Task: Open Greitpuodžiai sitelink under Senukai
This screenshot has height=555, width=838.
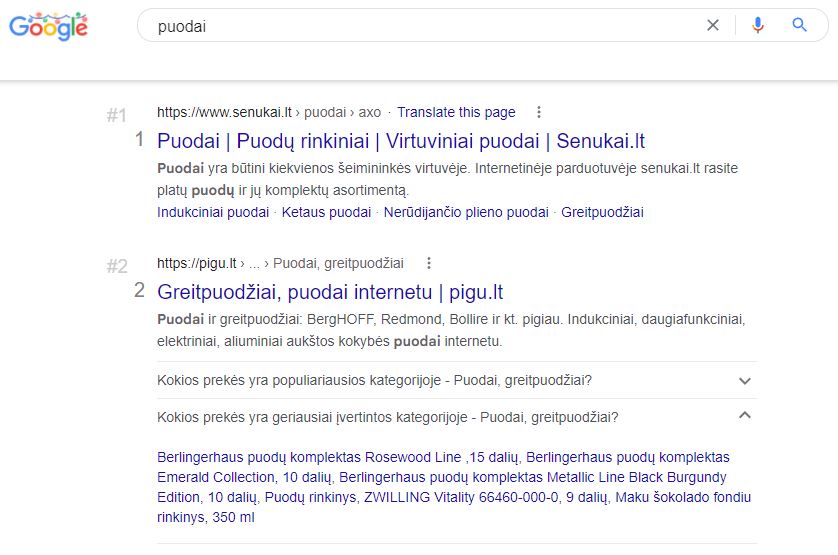Action: click(x=602, y=212)
